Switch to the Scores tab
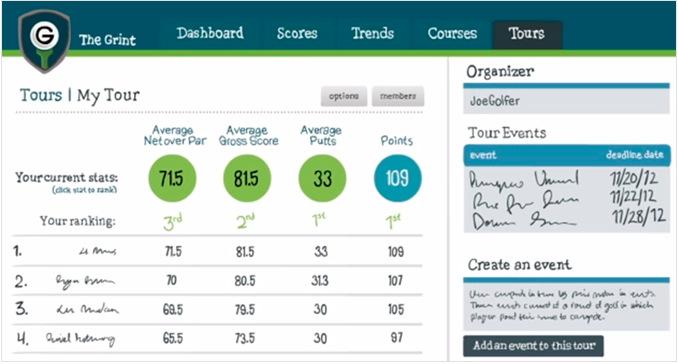 pyautogui.click(x=297, y=33)
